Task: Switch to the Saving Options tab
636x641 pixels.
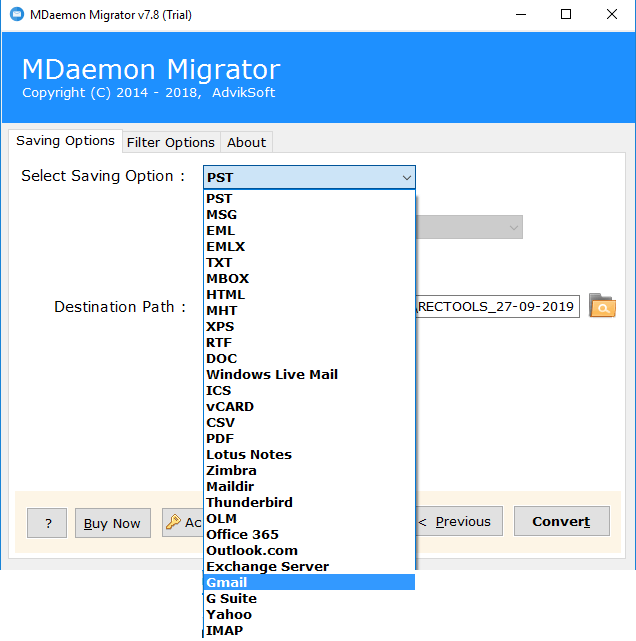Action: 65,141
